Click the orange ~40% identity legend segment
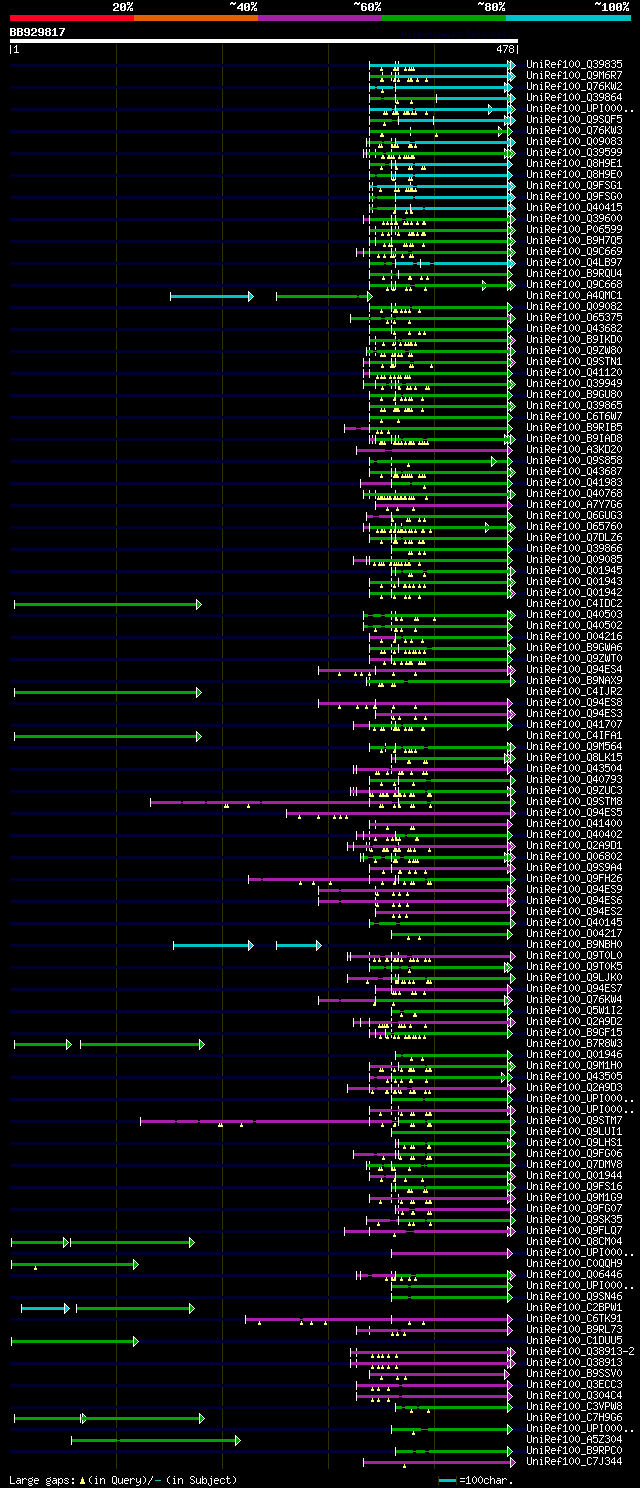This screenshot has width=640, height=1488. 196,18
